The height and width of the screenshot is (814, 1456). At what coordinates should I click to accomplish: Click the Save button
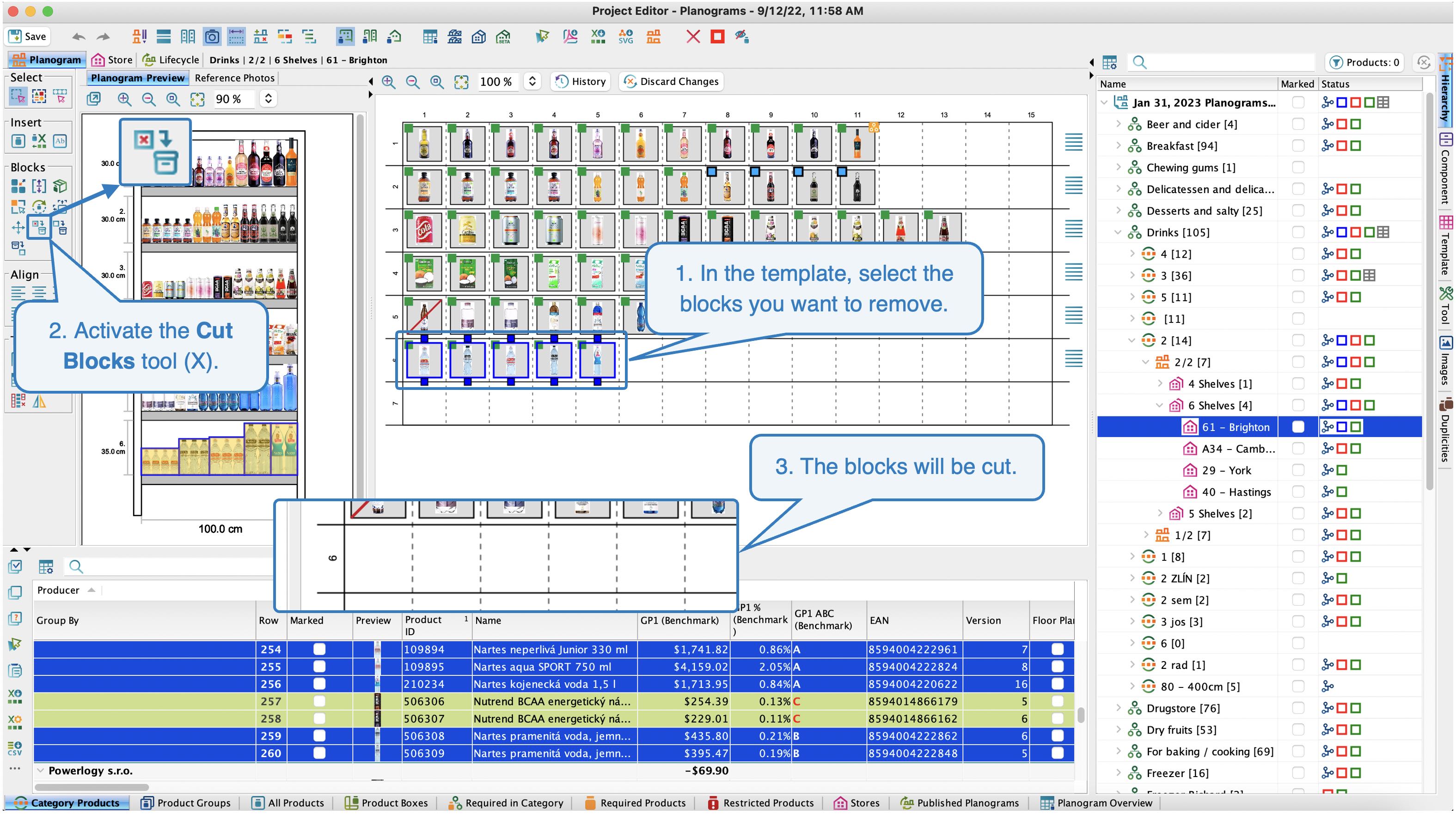click(x=27, y=36)
